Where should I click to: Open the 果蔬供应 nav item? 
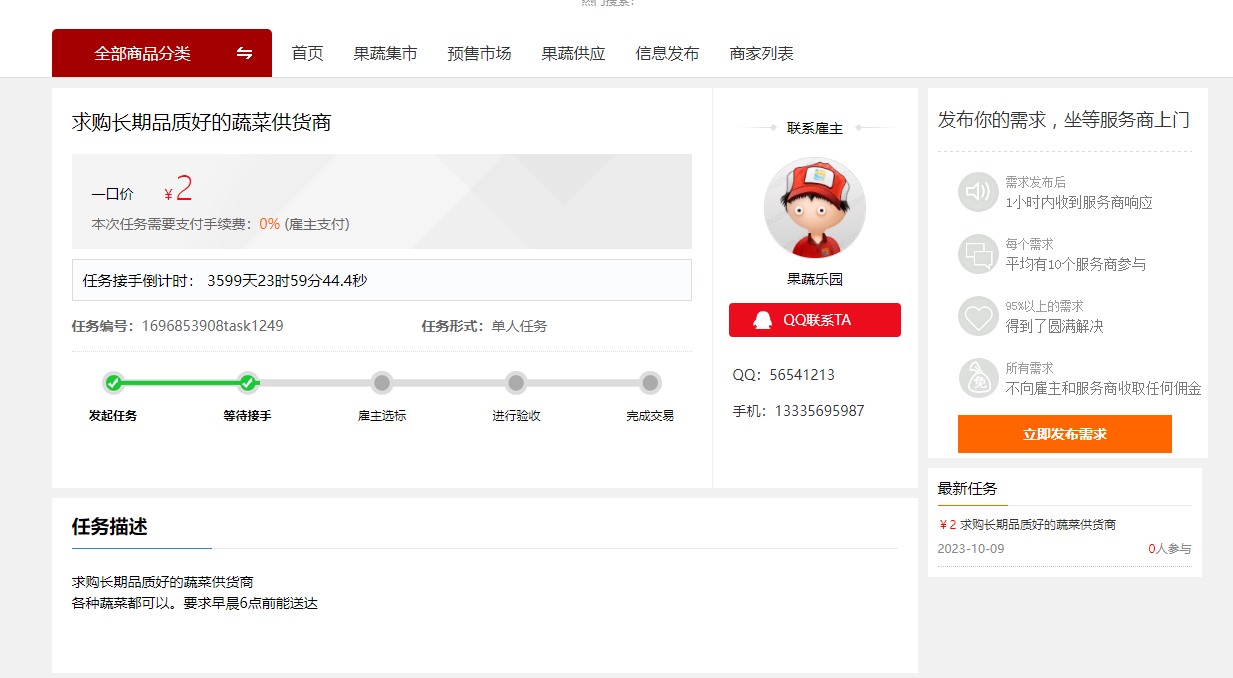(x=574, y=53)
